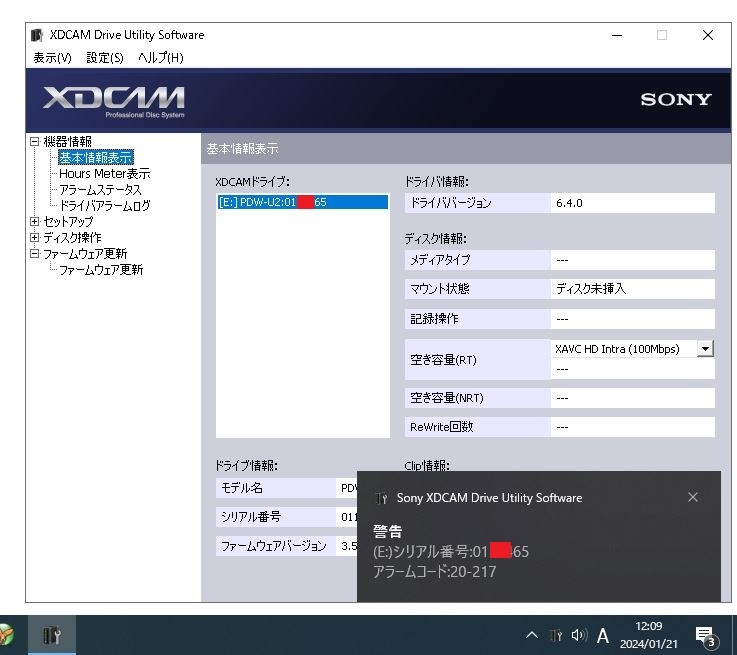Open the action center notifications icon

click(706, 637)
